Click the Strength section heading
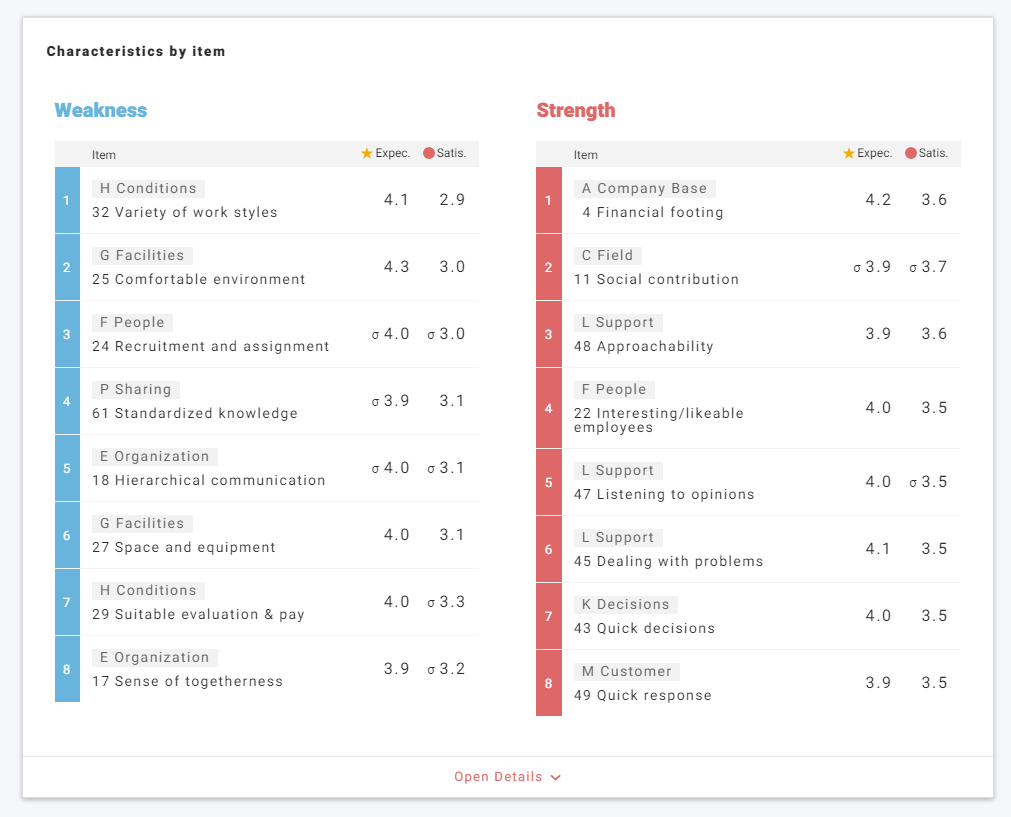Screen dimensions: 1011x817 576,111
